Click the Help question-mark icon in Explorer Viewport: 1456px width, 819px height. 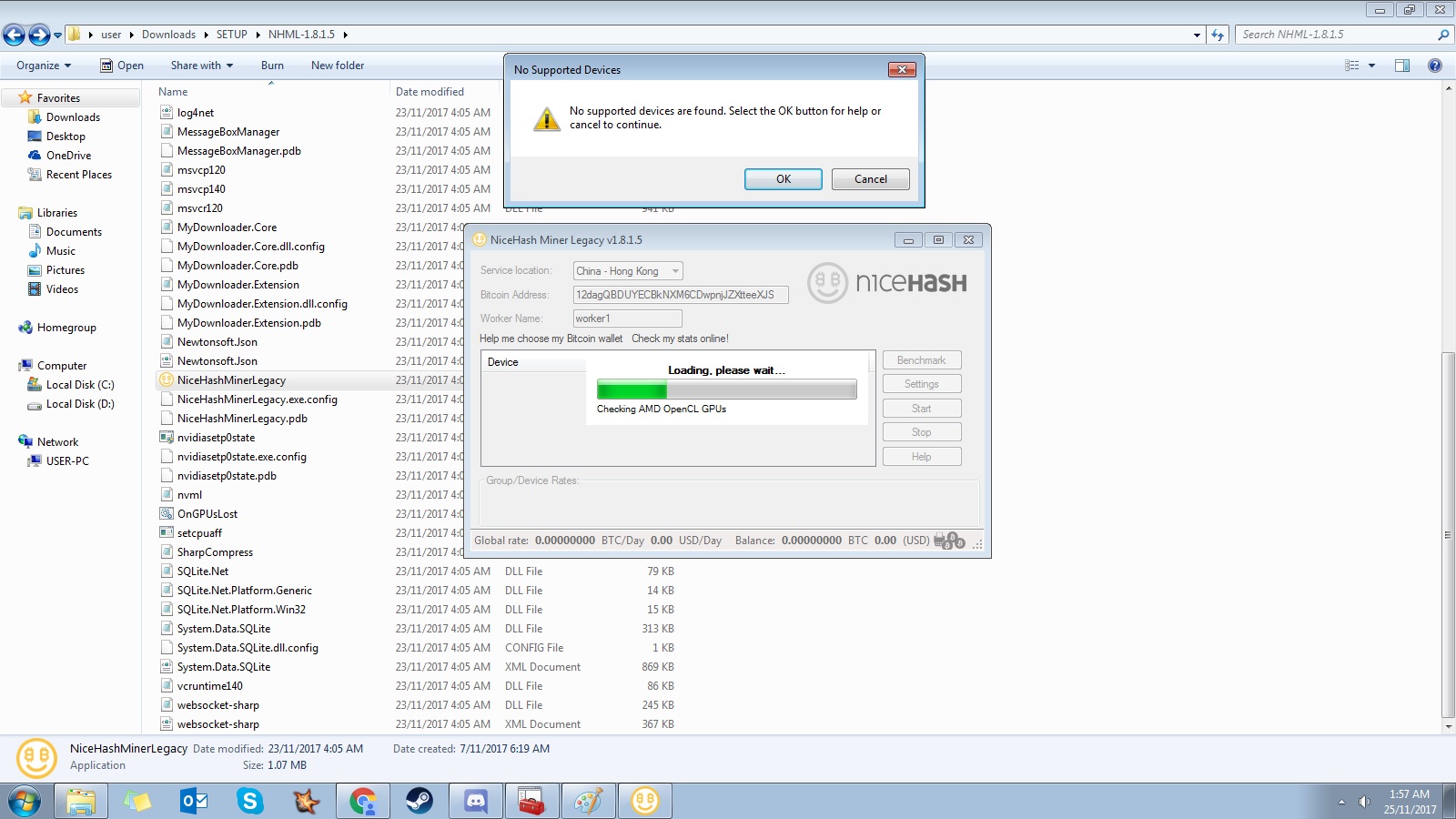click(1435, 65)
